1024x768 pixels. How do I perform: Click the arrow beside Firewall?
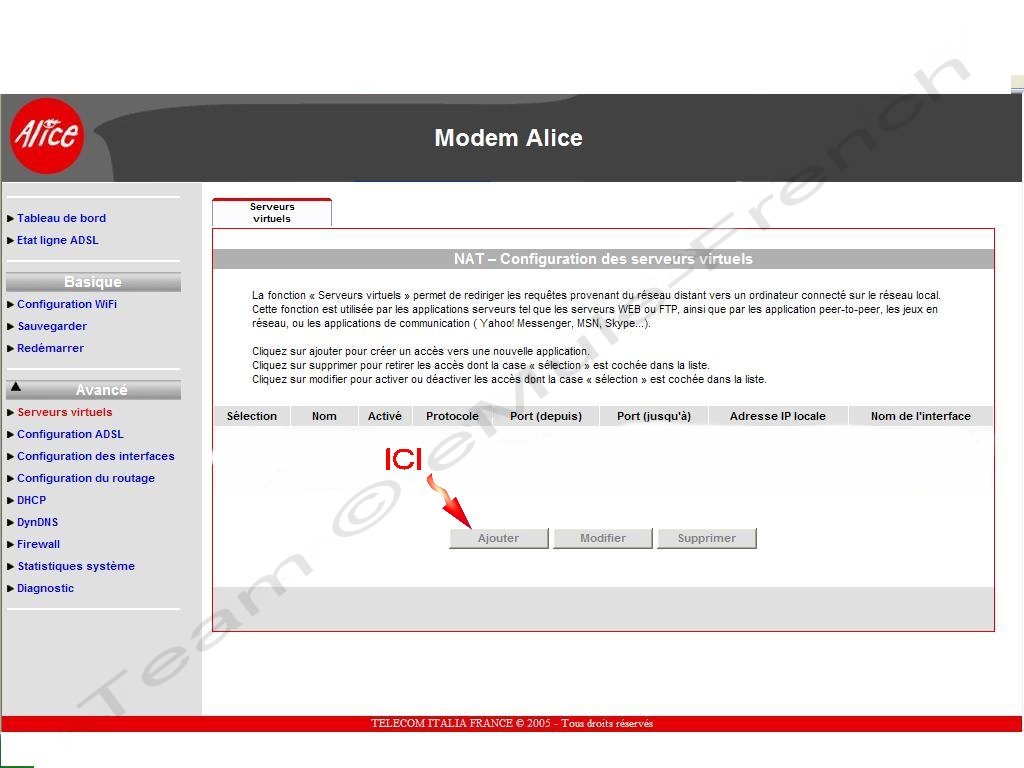click(x=10, y=545)
